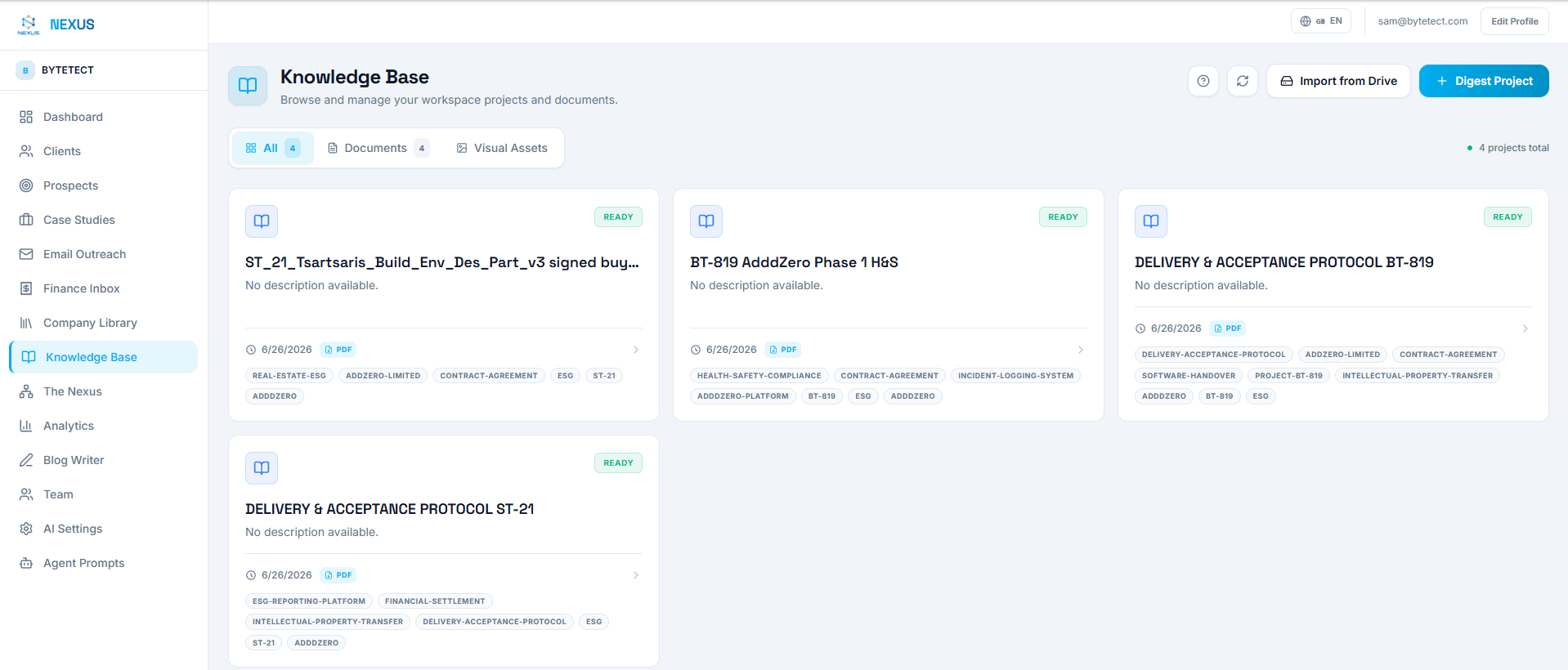Open Knowledge Base in the sidebar
Image resolution: width=1568 pixels, height=670 pixels.
(x=104, y=357)
